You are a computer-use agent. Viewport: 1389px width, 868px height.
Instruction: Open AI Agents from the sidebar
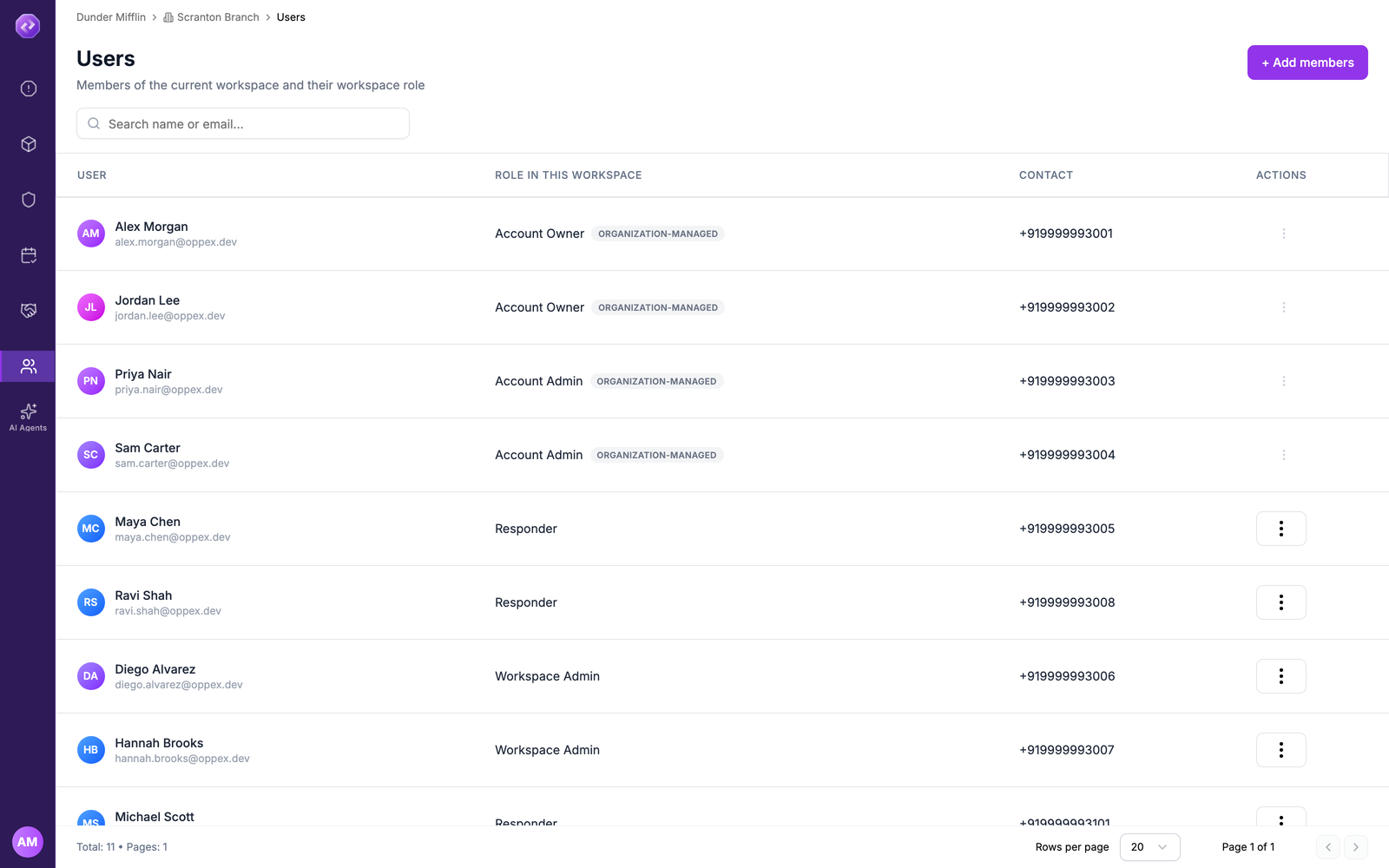tap(29, 417)
